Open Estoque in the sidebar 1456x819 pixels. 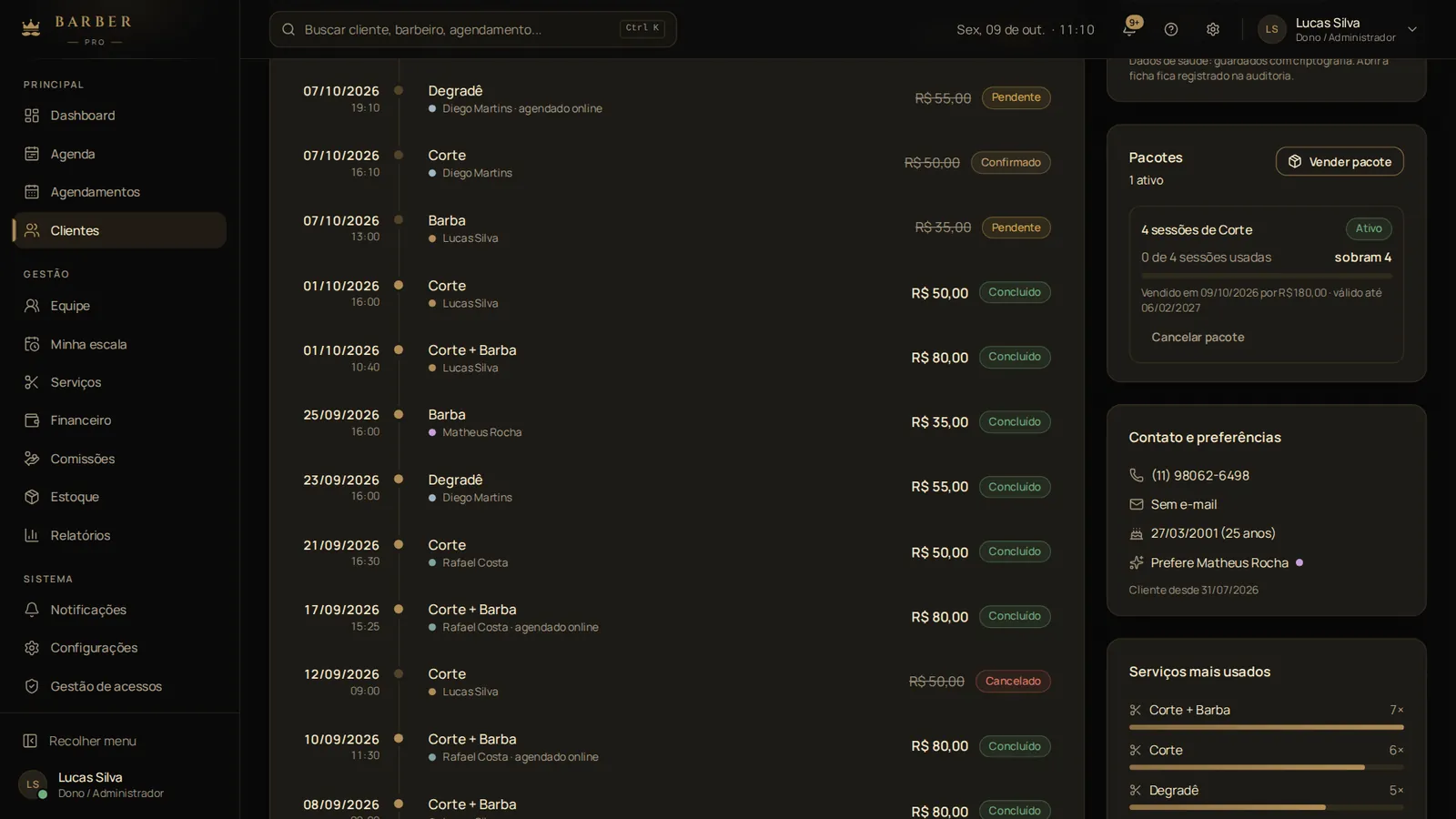(119, 497)
